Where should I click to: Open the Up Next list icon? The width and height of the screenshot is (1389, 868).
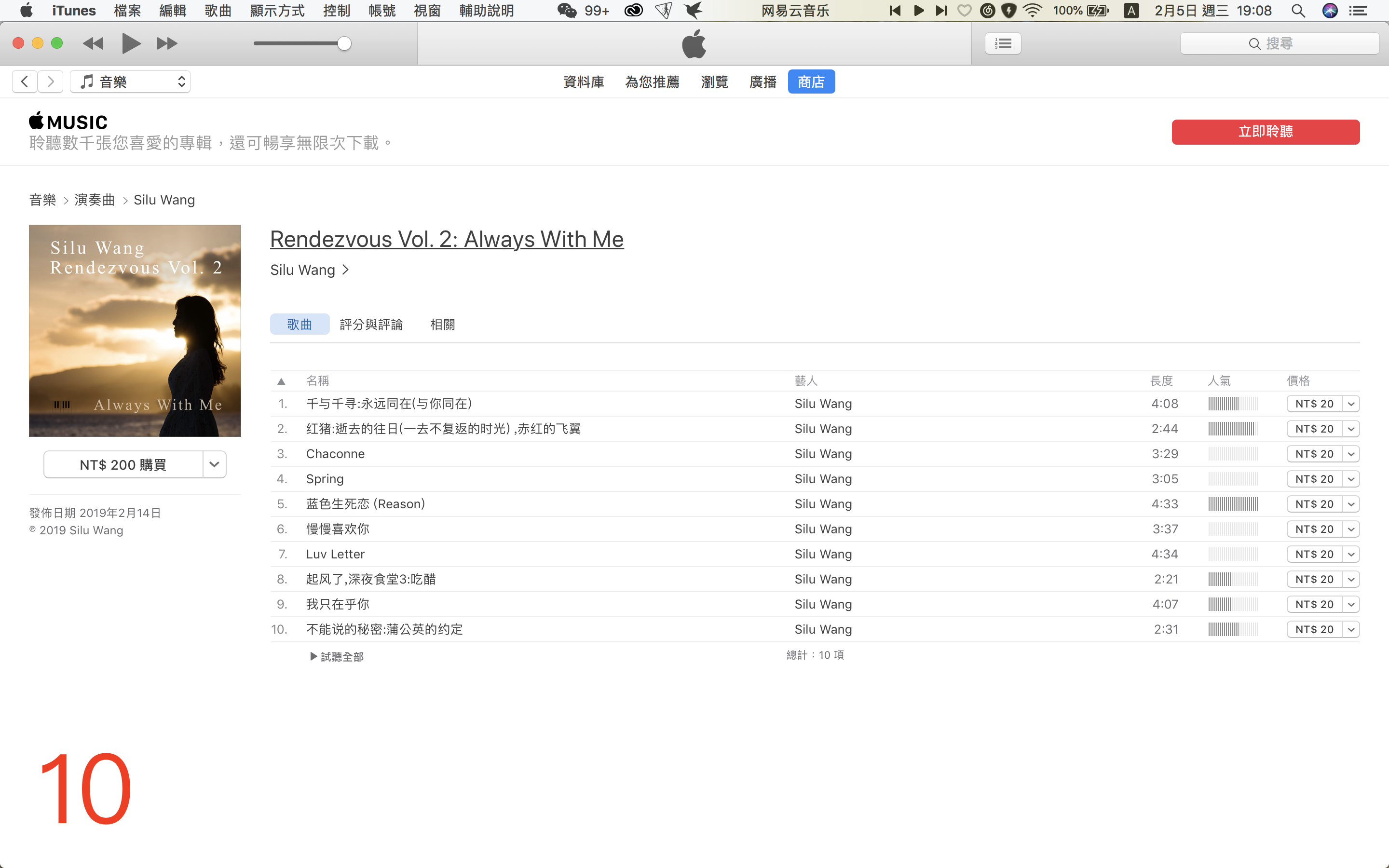point(1003,43)
